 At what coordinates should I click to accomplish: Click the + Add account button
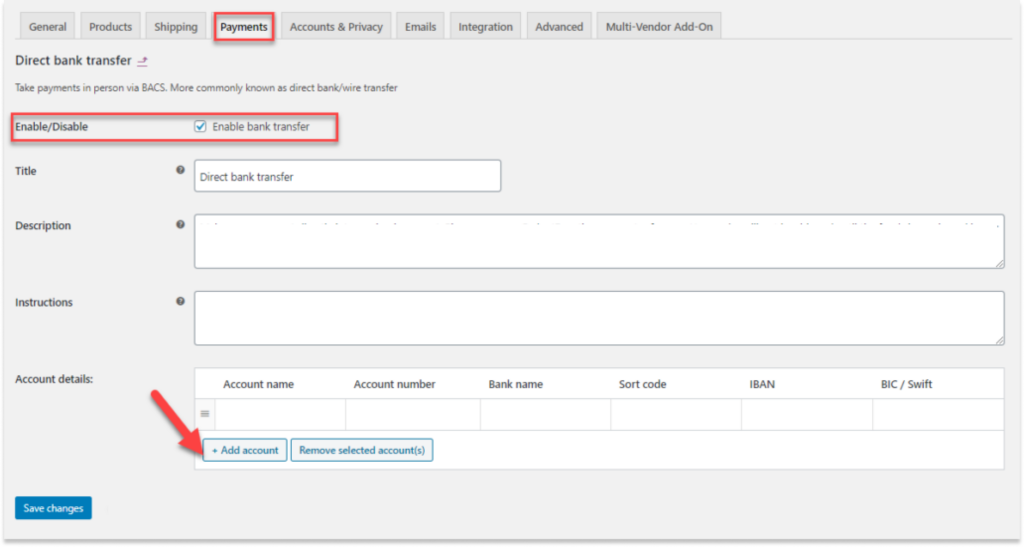245,450
